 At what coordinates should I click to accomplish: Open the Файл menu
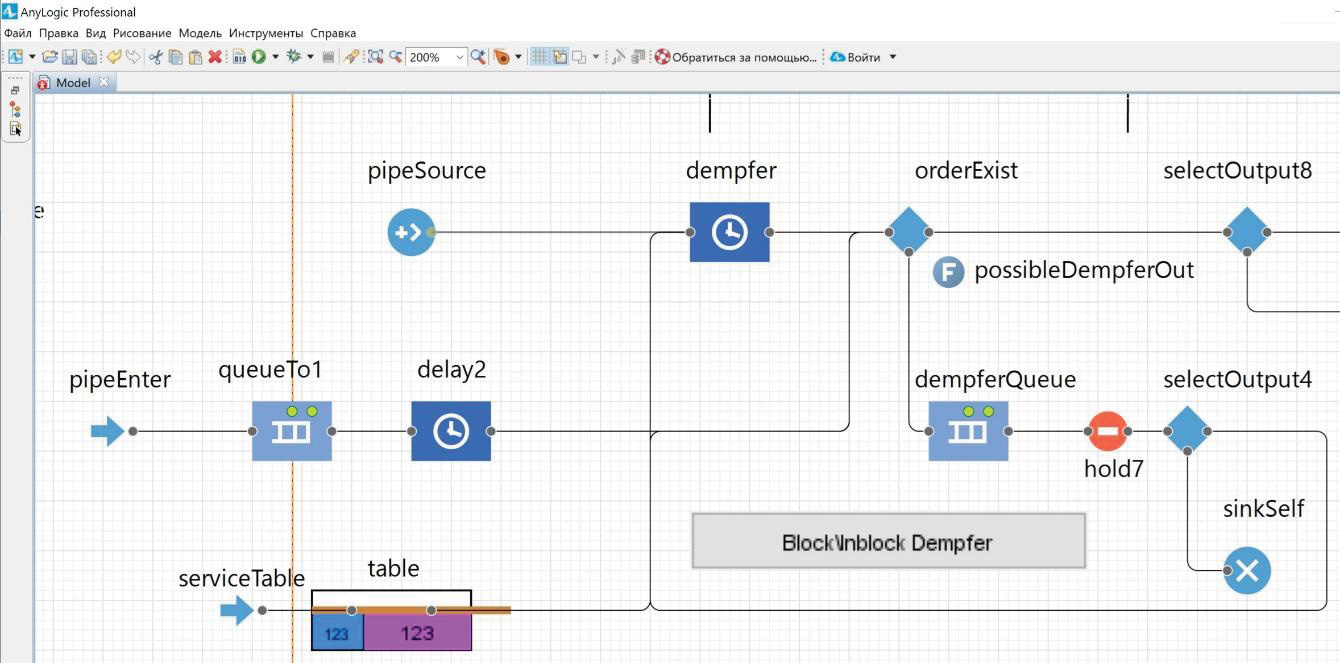(18, 33)
